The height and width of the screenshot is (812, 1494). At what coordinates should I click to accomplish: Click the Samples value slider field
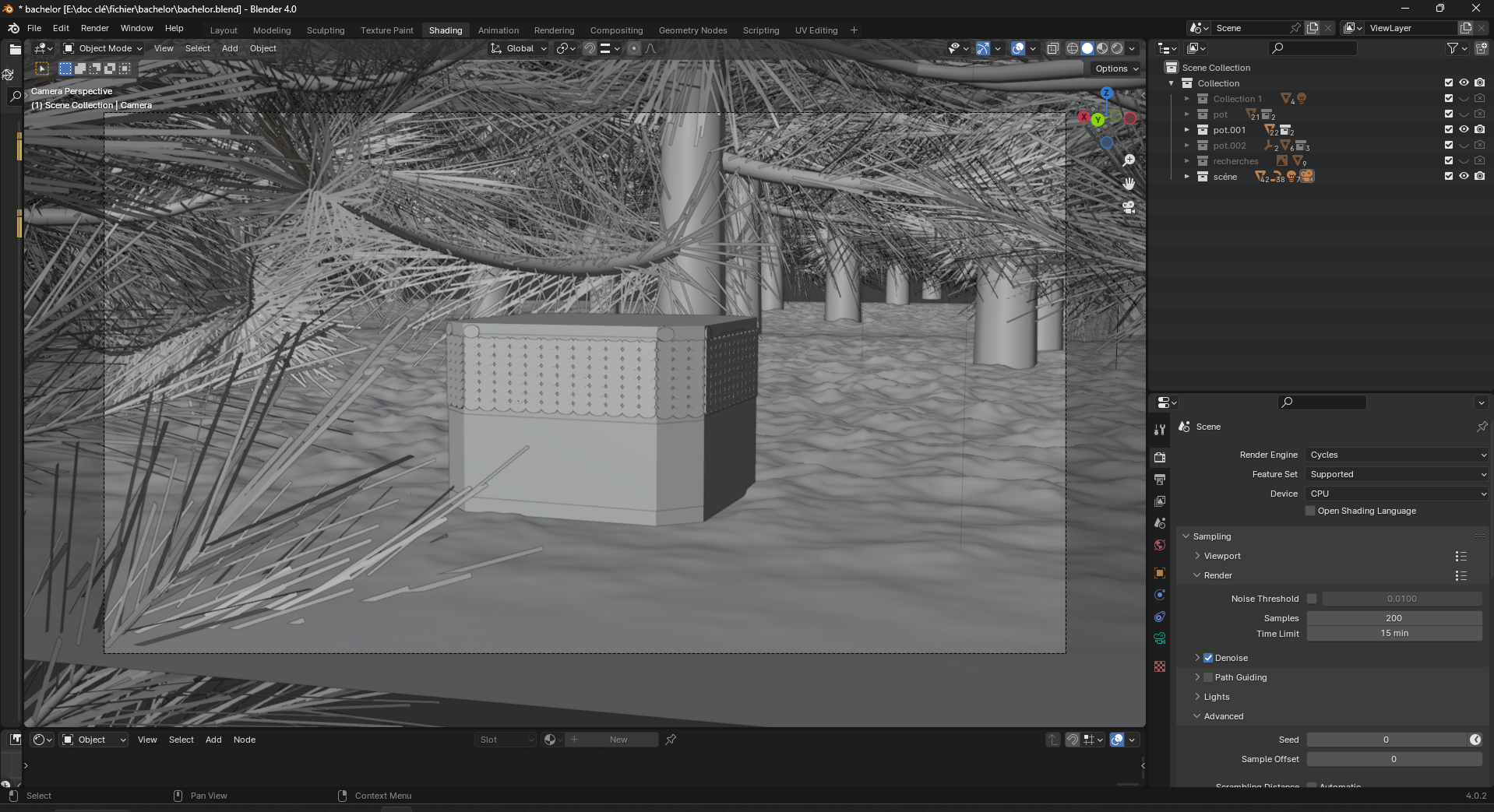click(x=1394, y=618)
